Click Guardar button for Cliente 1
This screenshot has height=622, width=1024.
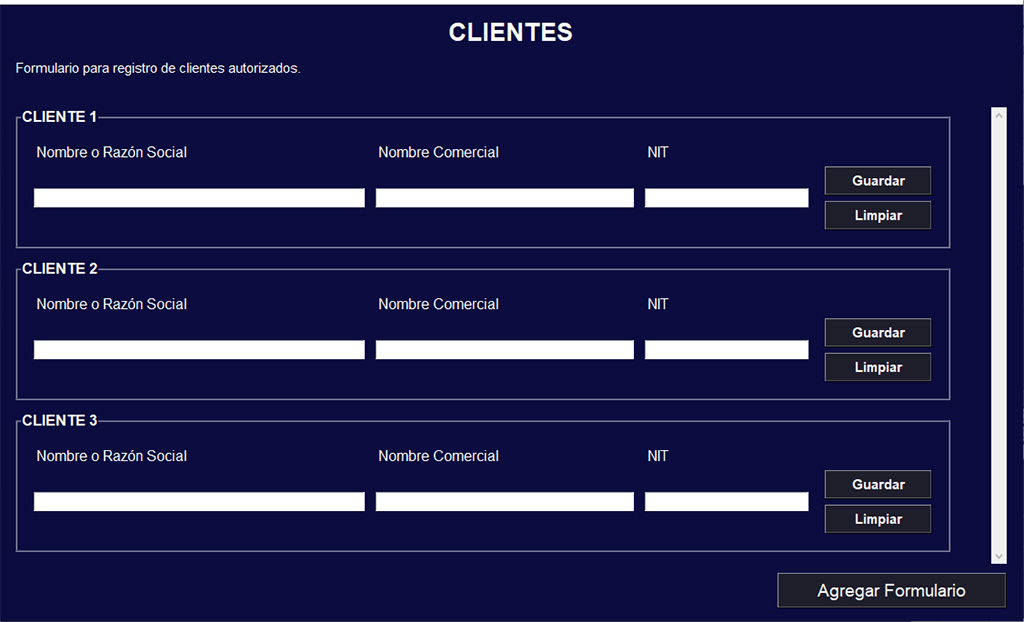click(878, 180)
